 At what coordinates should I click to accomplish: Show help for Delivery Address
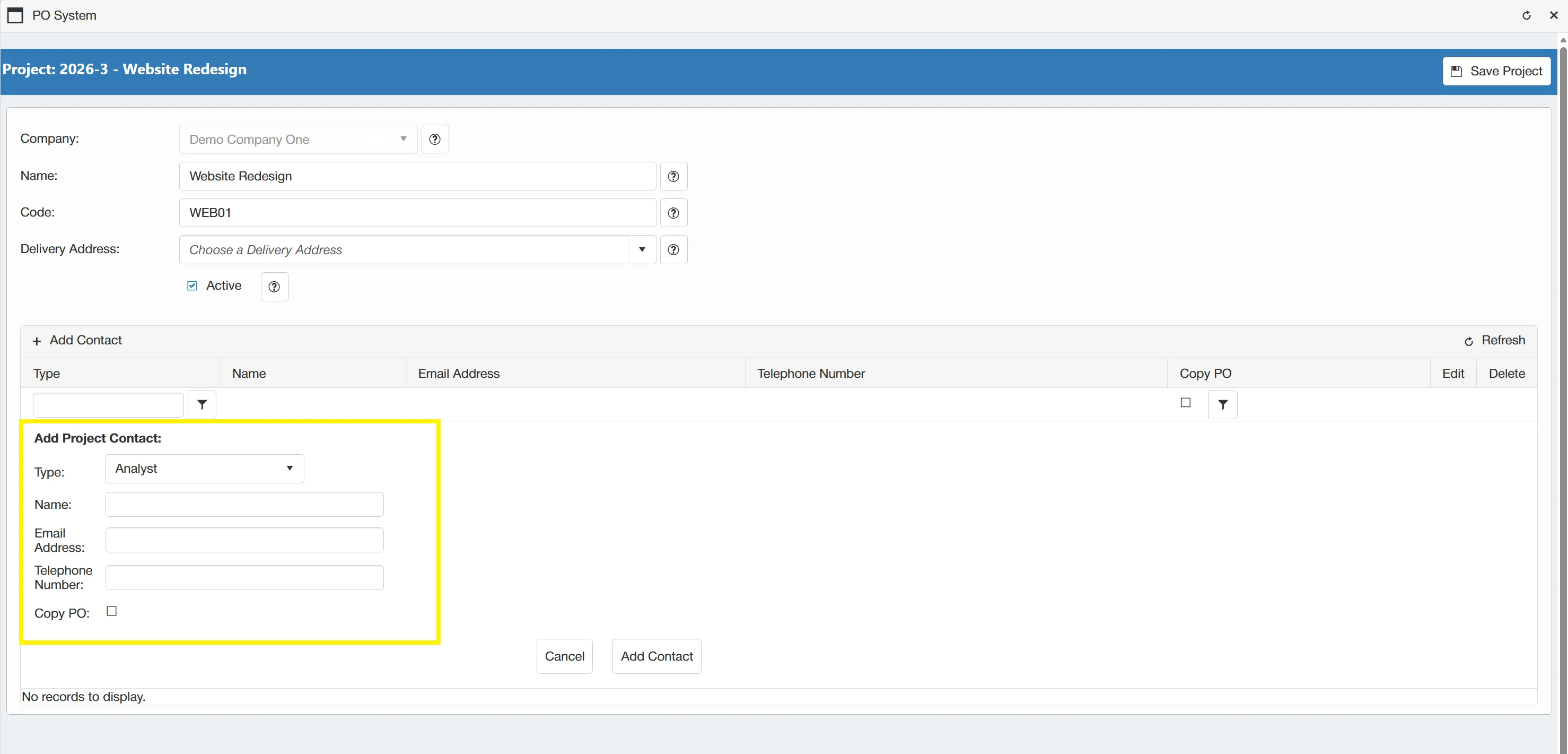coord(673,250)
